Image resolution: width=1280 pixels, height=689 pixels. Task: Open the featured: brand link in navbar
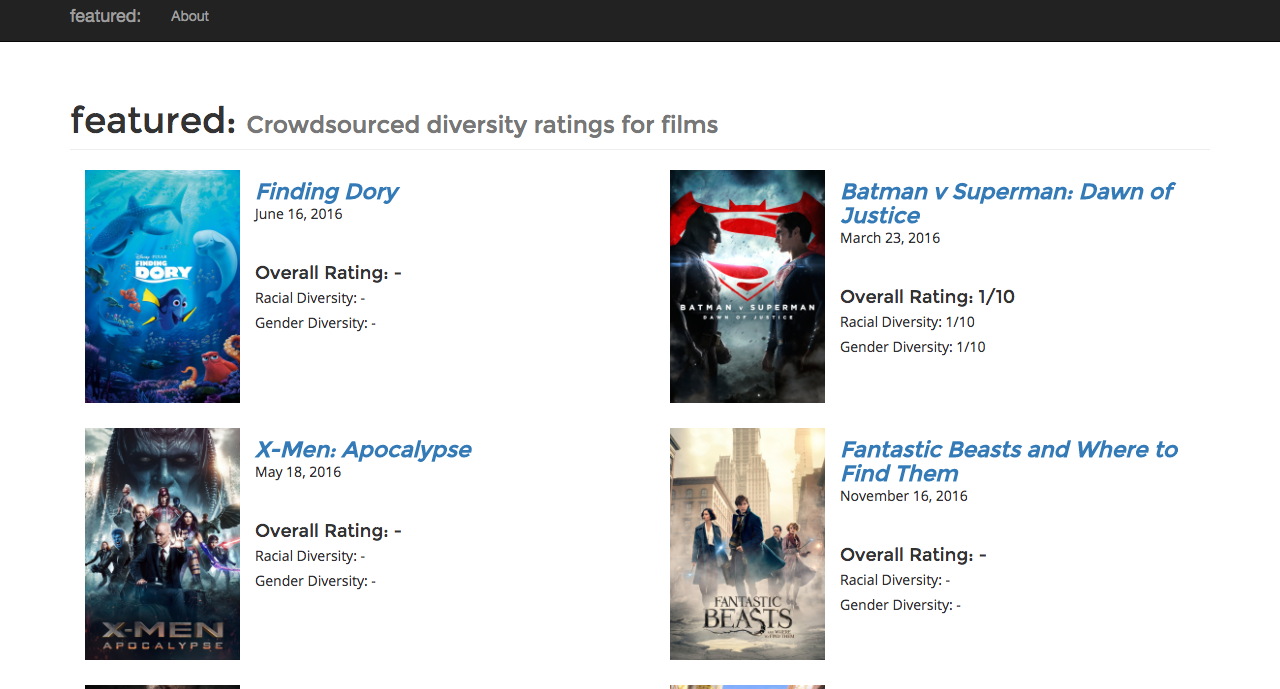coord(105,16)
